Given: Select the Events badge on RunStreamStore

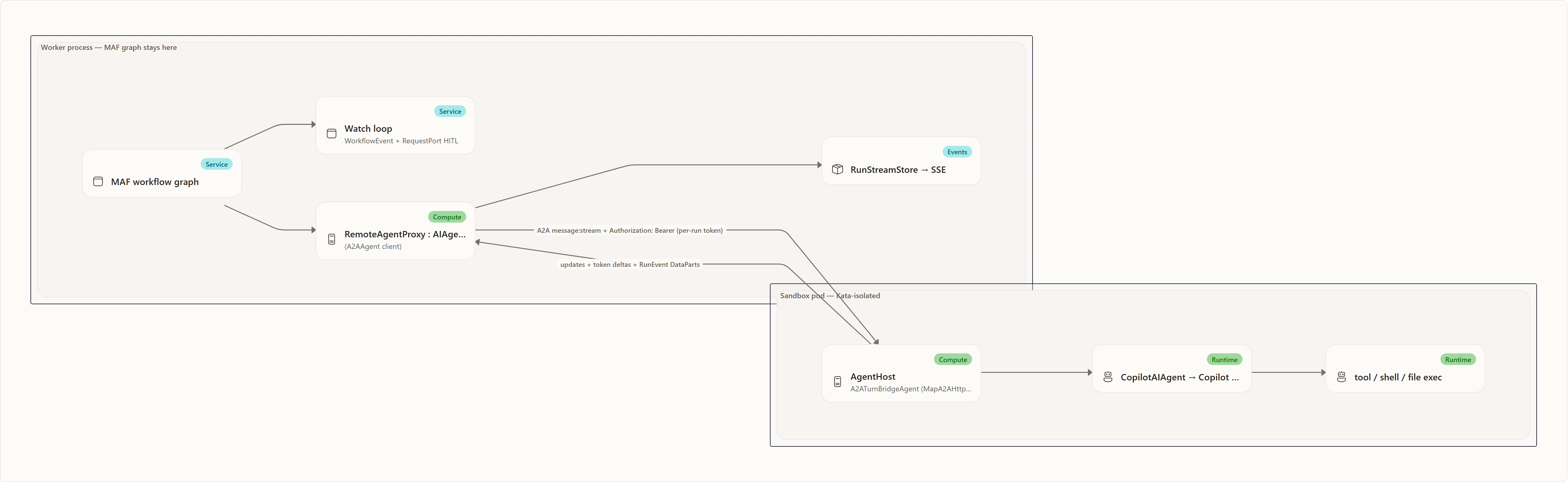Looking at the screenshot, I should [x=957, y=152].
